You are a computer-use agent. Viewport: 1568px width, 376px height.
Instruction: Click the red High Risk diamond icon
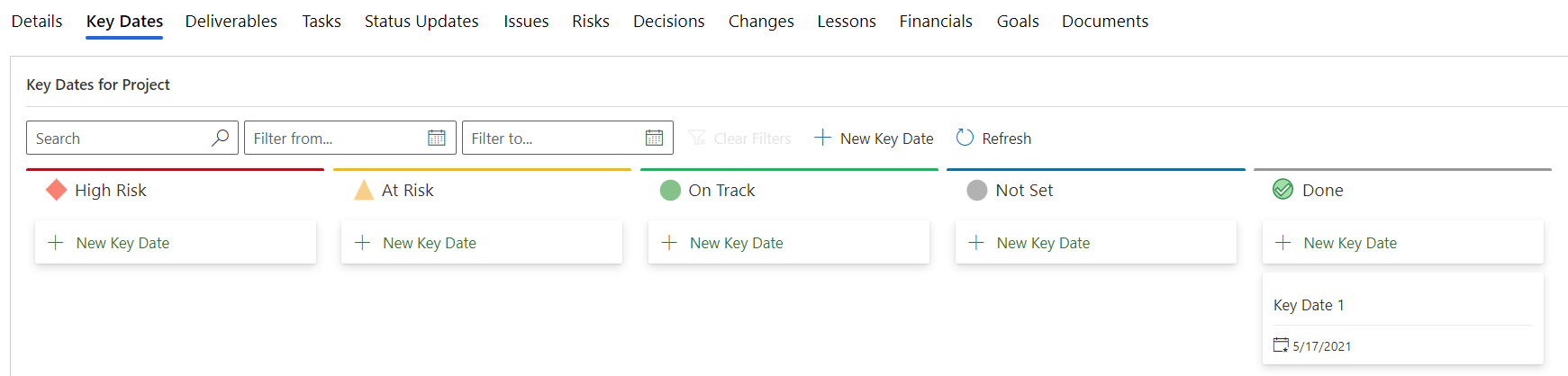coord(57,190)
